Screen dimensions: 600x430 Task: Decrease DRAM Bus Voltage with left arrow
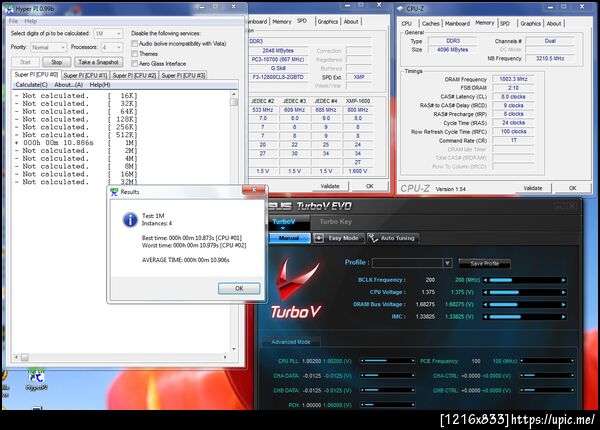coord(485,305)
